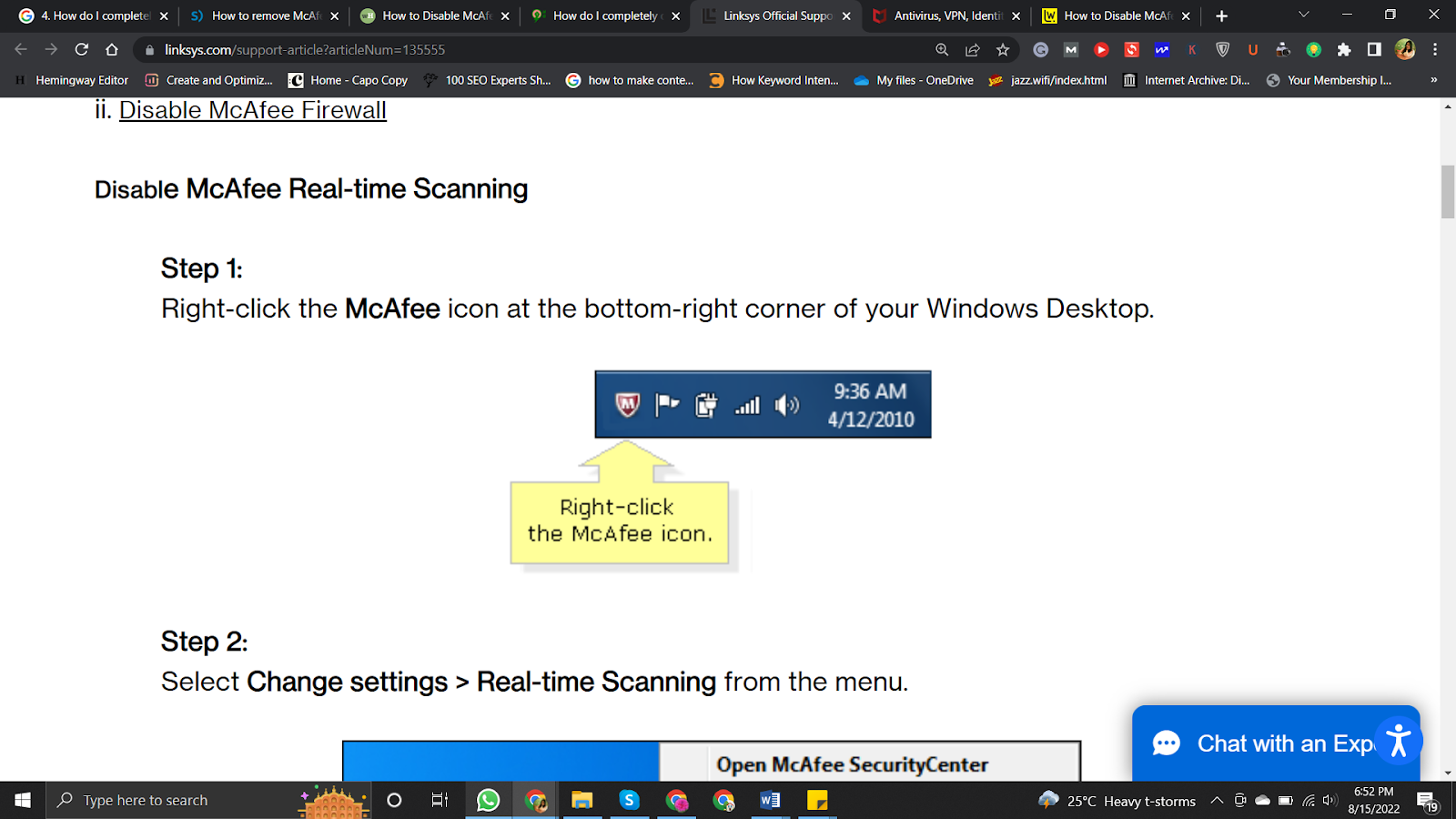Select the "Linksys Official Suppo" tab
Viewport: 1456px width, 819px height.
[777, 15]
